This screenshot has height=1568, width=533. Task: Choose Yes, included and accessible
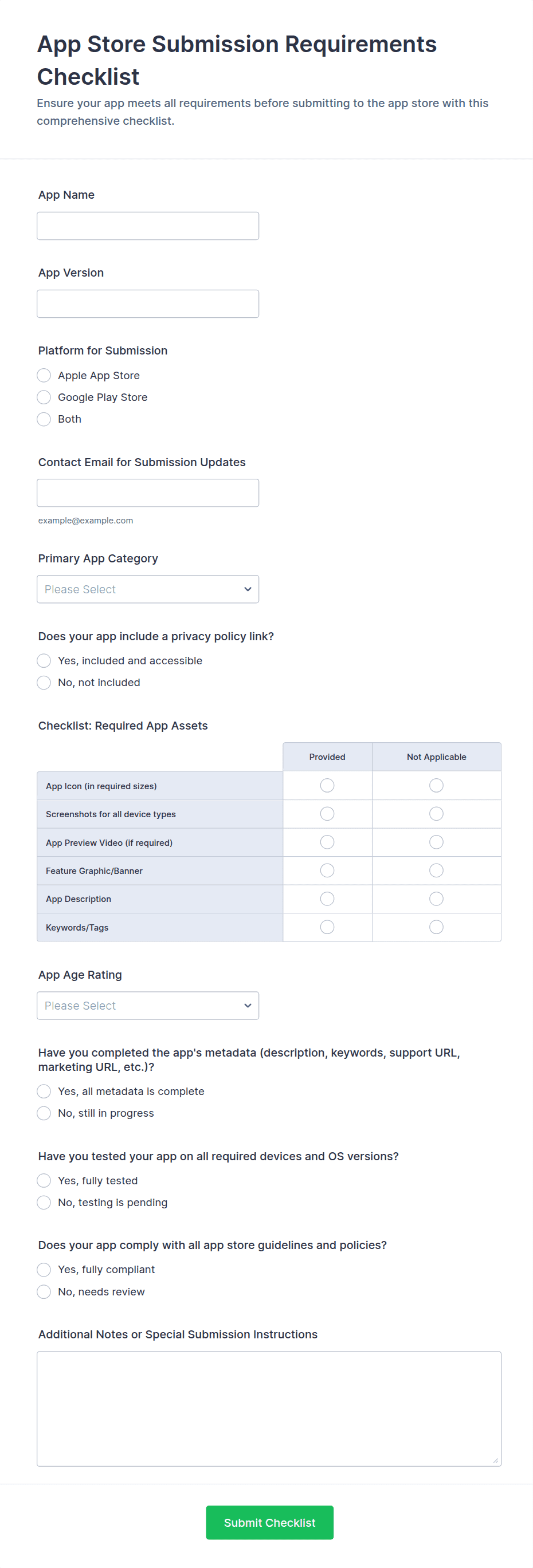pyautogui.click(x=44, y=661)
